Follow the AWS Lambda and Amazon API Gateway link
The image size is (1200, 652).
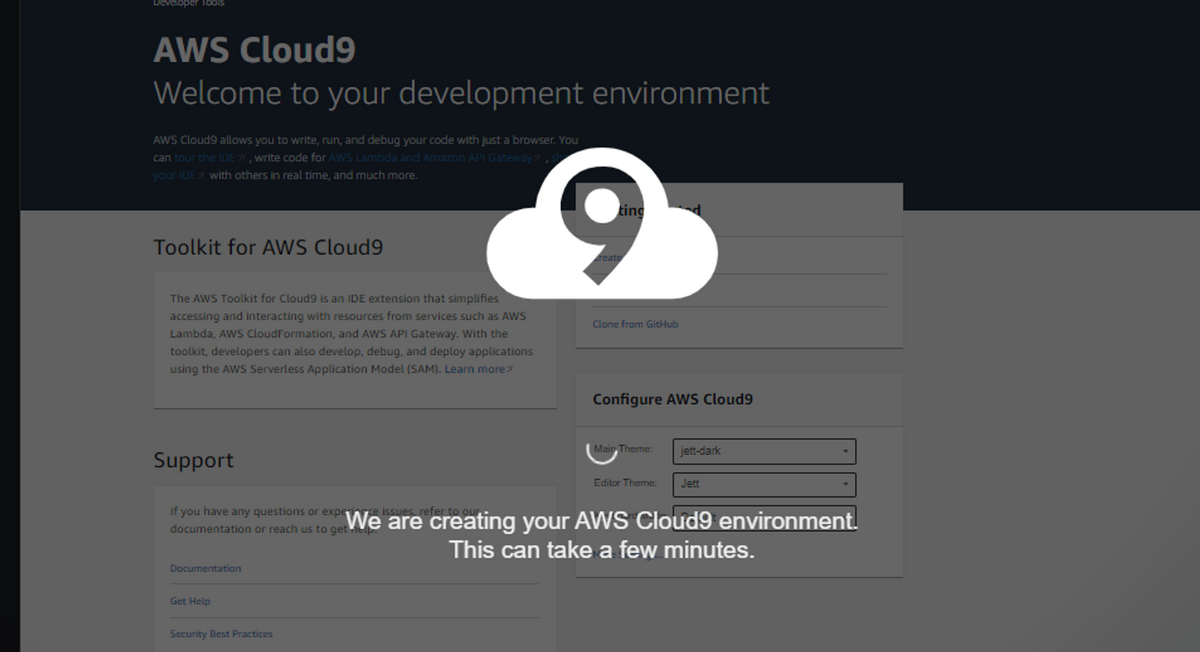435,158
